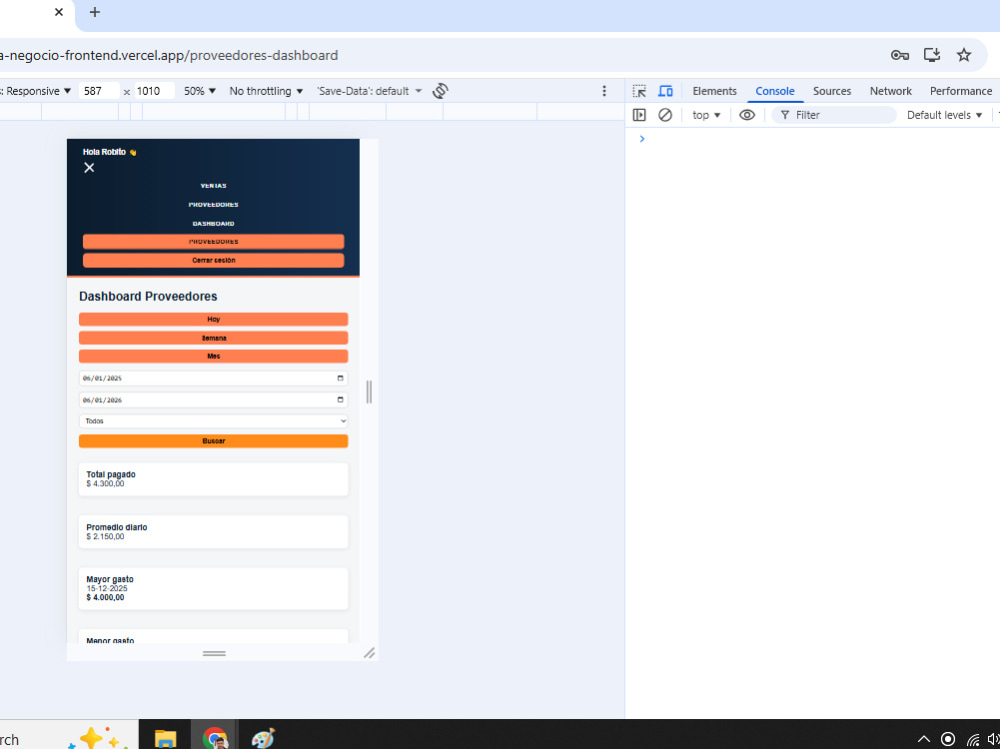Click the clear console icon
The width and height of the screenshot is (1000, 749).
point(665,115)
